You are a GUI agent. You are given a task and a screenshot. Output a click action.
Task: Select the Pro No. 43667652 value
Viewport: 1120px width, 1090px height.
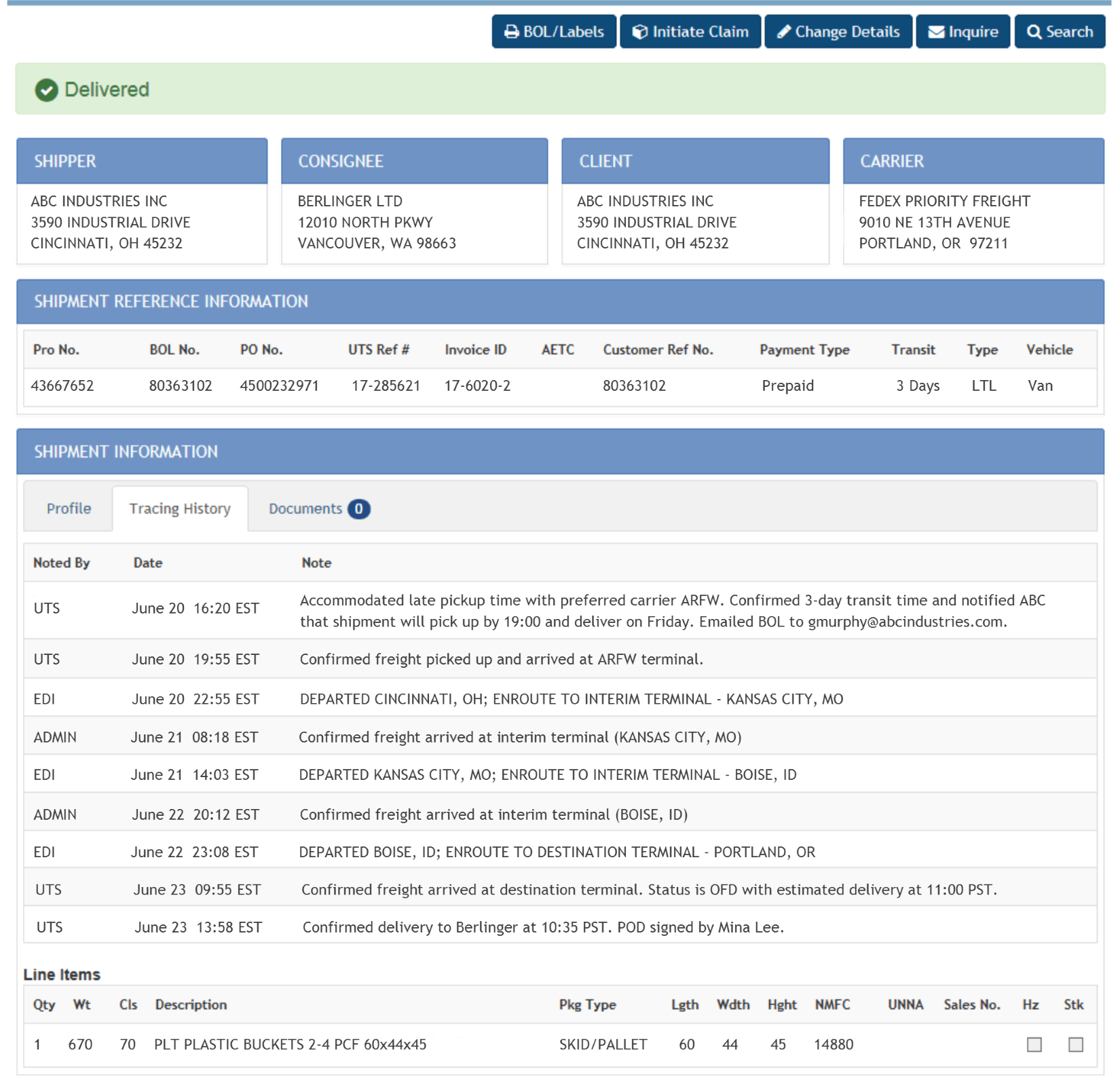[x=63, y=386]
